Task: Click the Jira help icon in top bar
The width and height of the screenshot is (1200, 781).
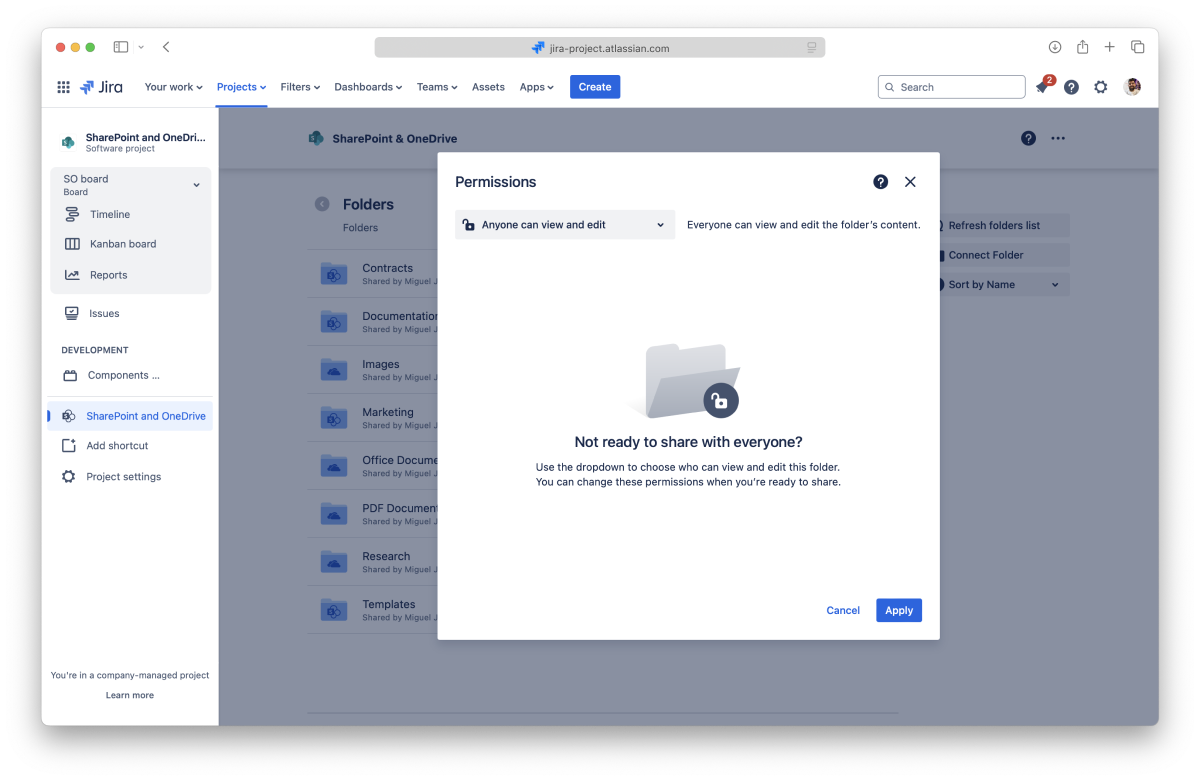Action: tap(1071, 87)
